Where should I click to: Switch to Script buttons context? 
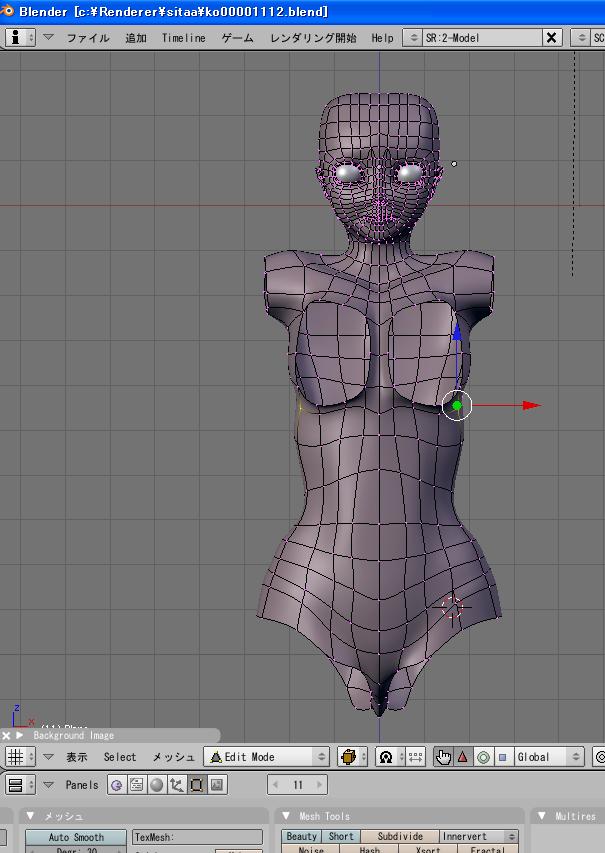(137, 784)
